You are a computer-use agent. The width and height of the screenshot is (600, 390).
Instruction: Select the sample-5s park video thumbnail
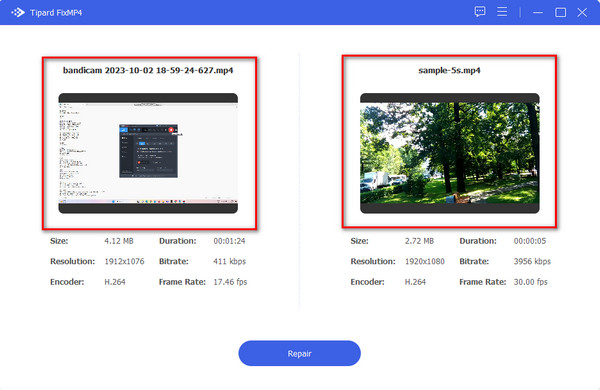450,153
